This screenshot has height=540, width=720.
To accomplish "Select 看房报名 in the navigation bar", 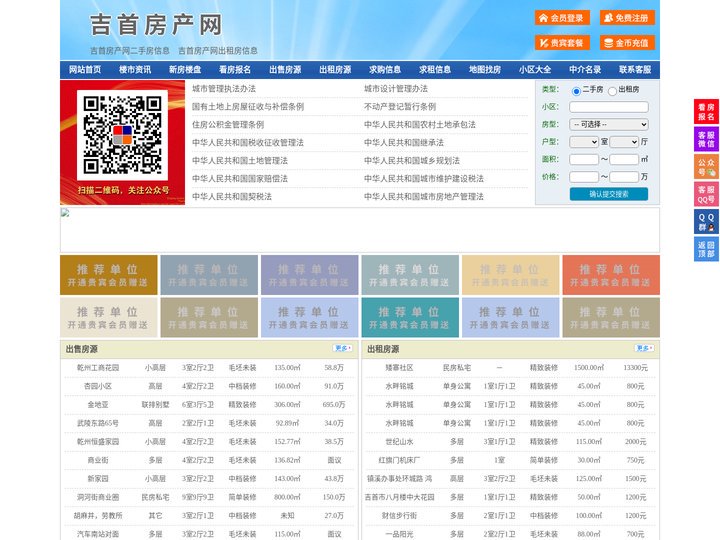I will pos(235,69).
